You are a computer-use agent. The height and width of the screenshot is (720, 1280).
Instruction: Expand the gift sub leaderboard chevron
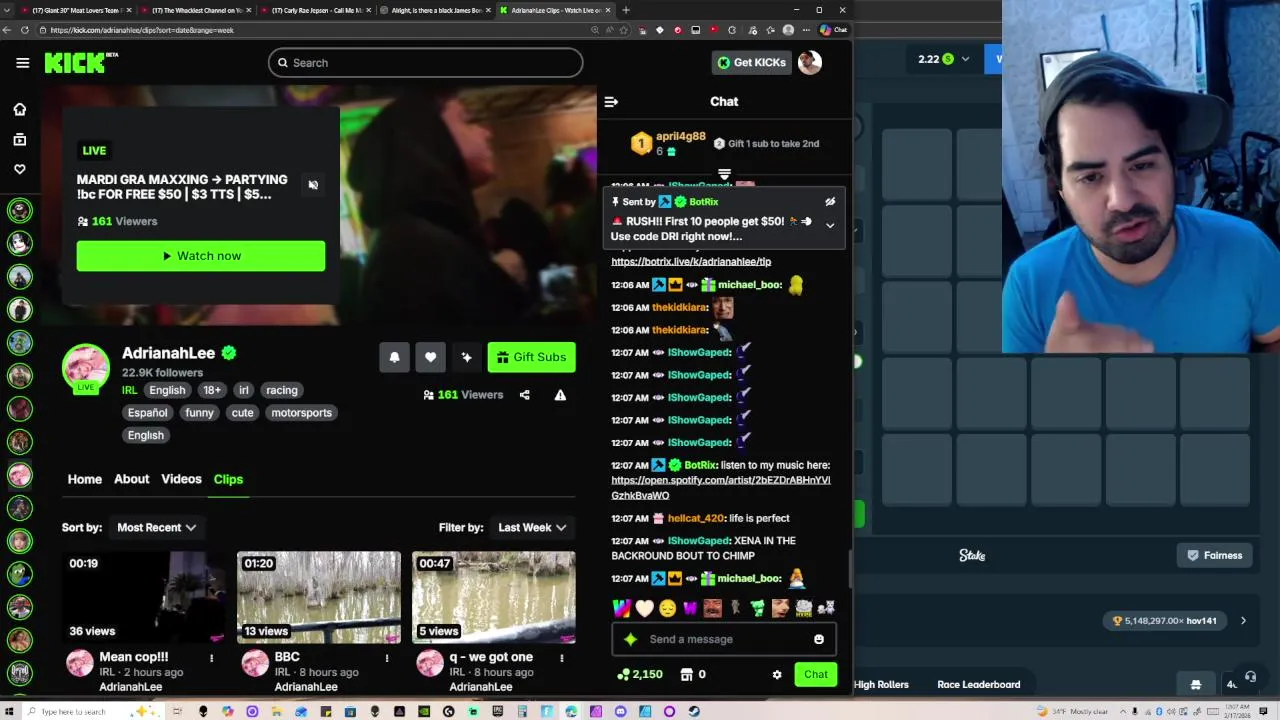[724, 174]
